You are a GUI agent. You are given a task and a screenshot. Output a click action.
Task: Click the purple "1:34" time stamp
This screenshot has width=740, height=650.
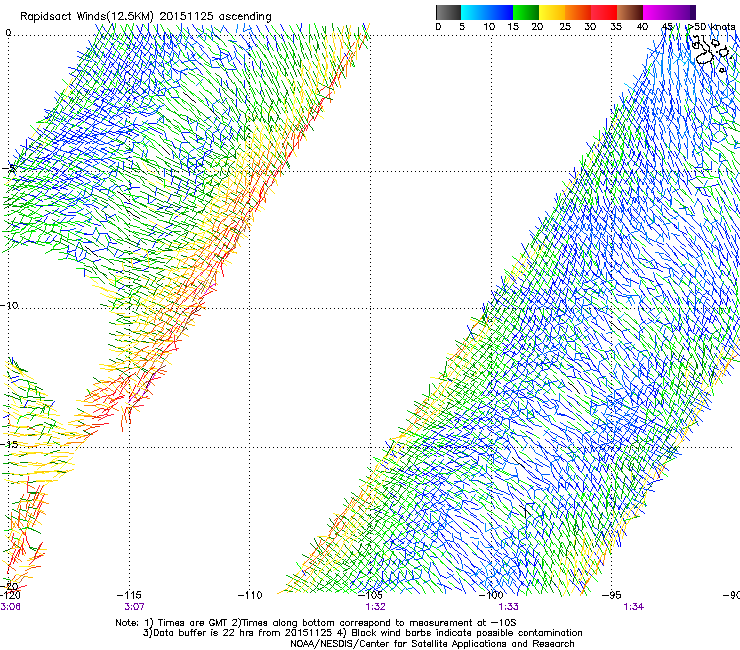coord(634,607)
